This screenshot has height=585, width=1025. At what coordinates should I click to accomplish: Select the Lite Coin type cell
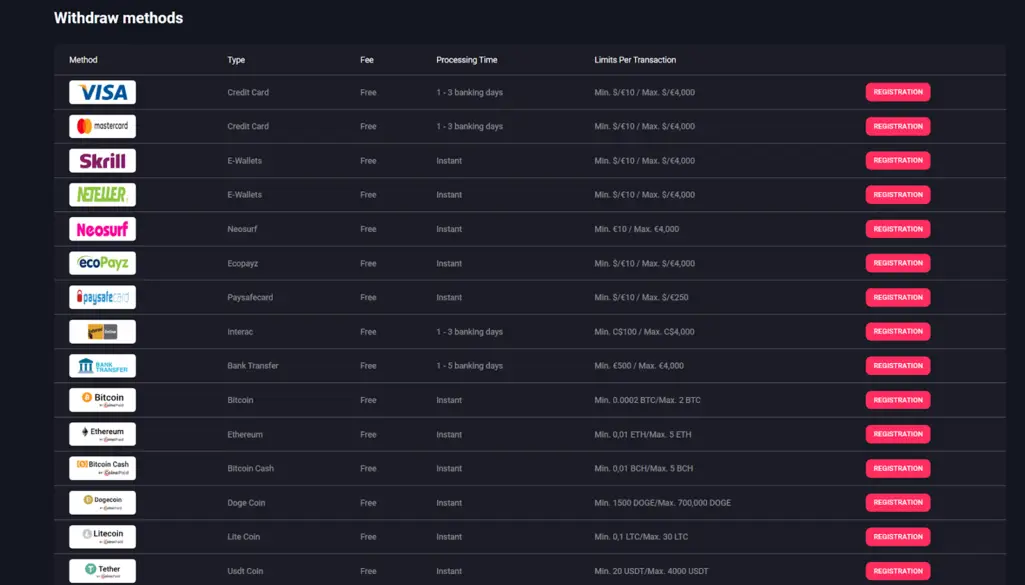click(243, 537)
